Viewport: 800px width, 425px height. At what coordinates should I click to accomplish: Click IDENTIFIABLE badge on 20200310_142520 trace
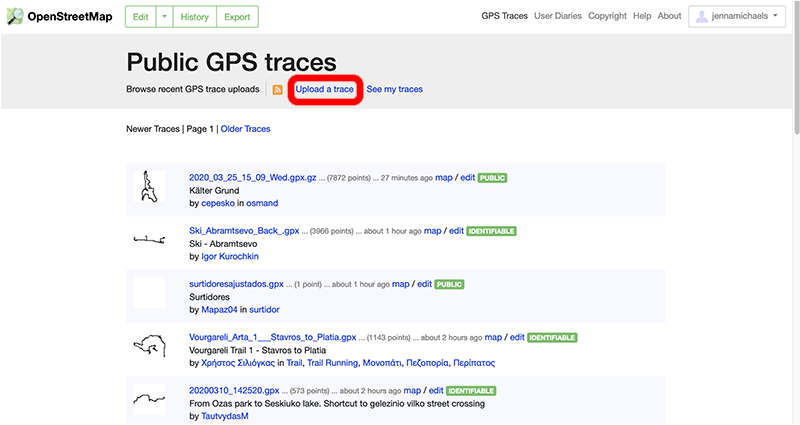click(471, 391)
